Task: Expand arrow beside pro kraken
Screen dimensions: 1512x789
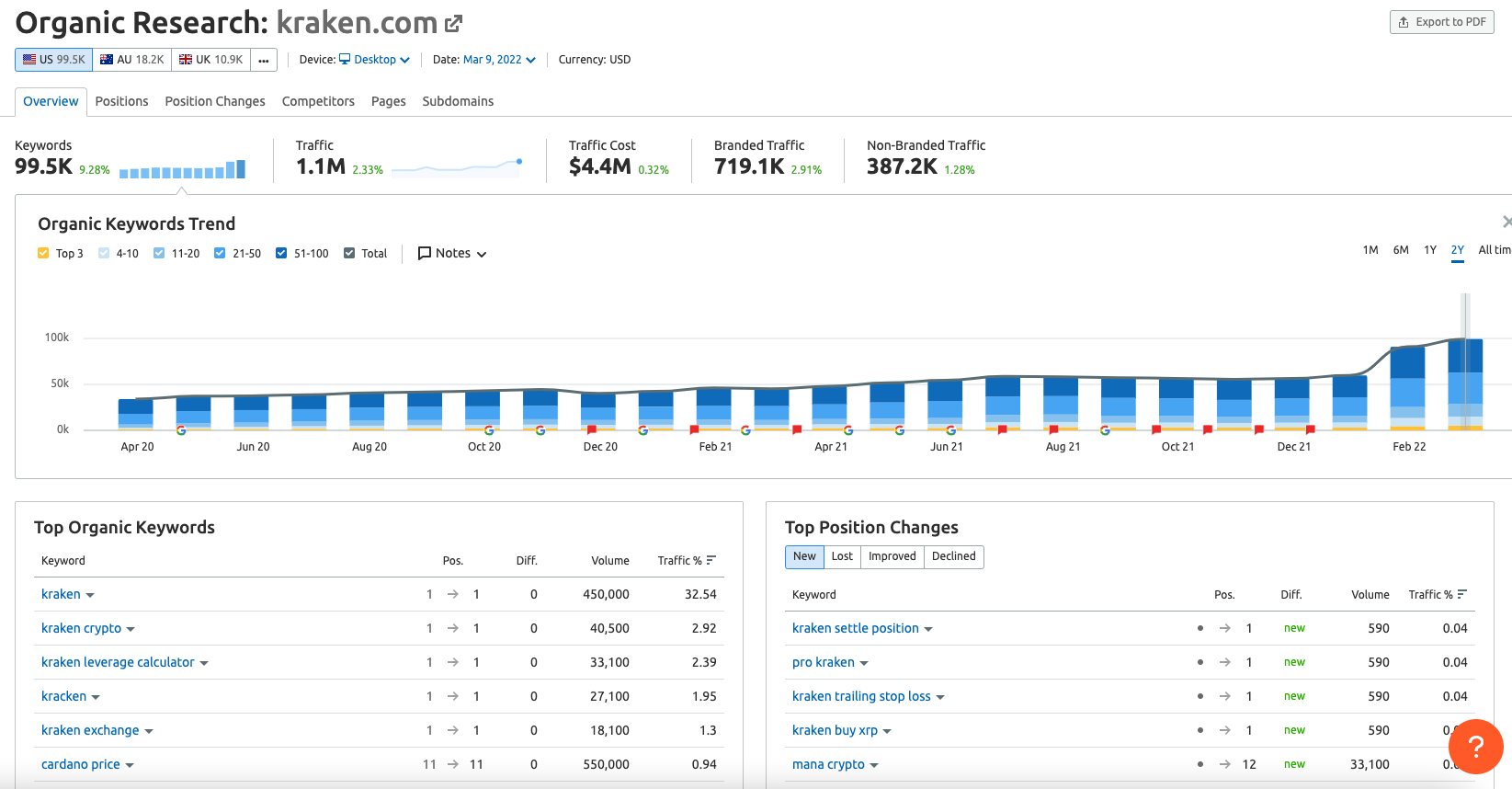Action: point(864,664)
